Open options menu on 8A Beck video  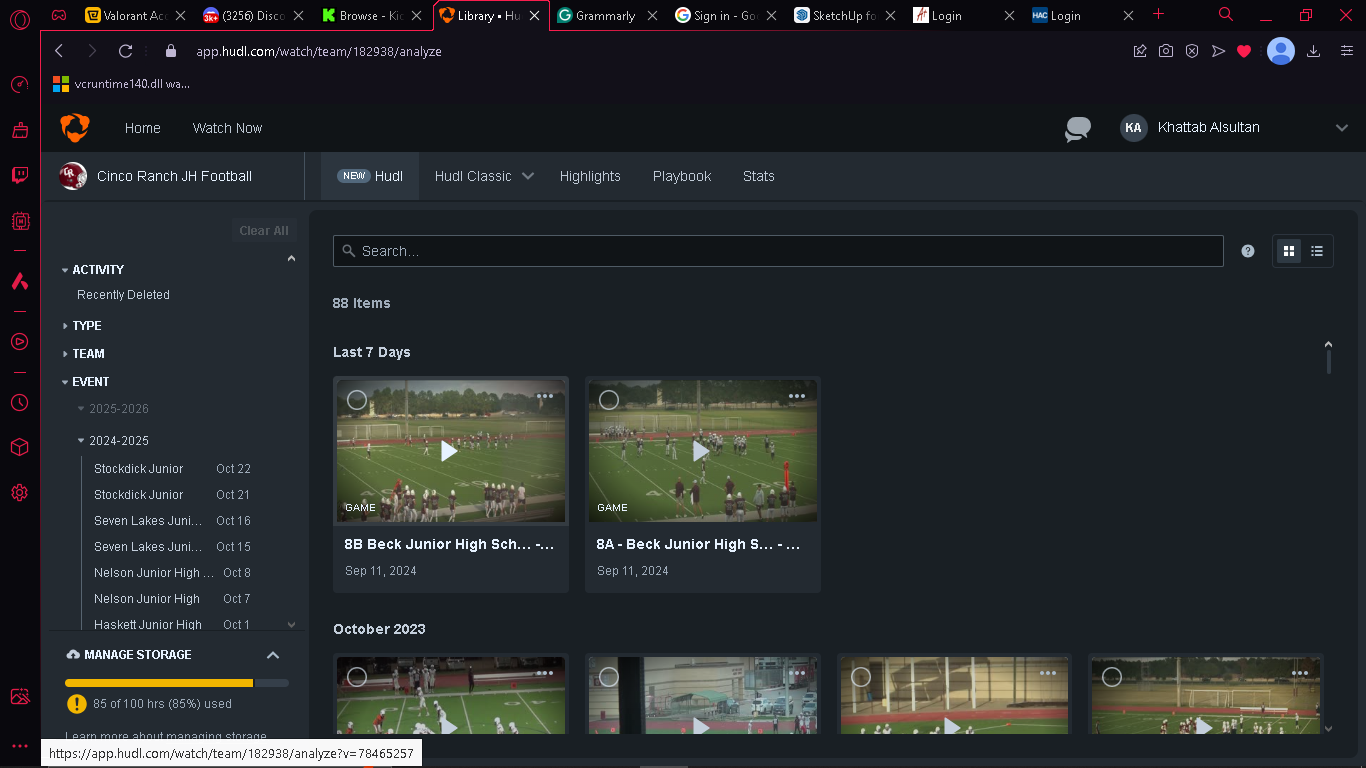pyautogui.click(x=797, y=396)
